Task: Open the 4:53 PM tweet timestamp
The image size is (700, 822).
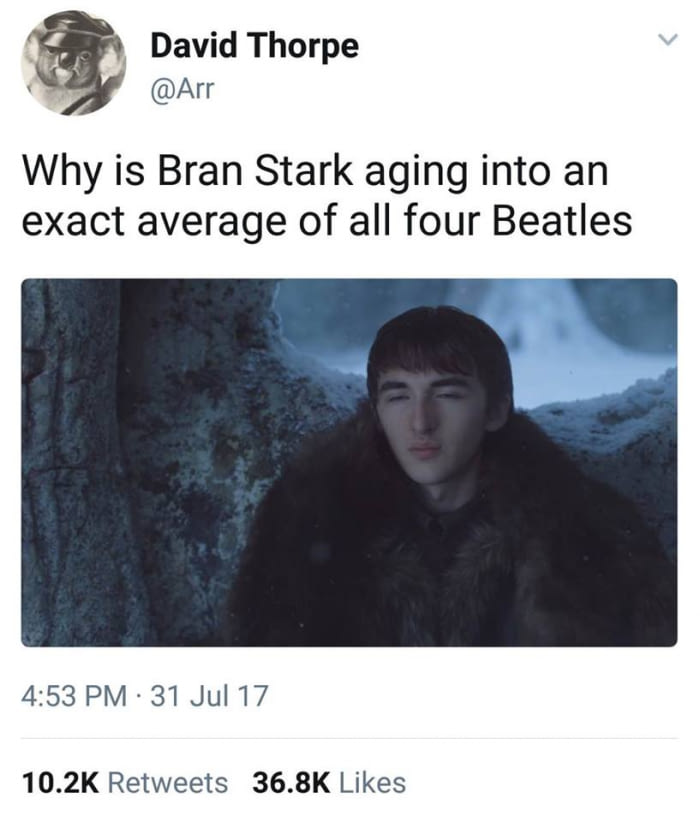Action: [74, 696]
